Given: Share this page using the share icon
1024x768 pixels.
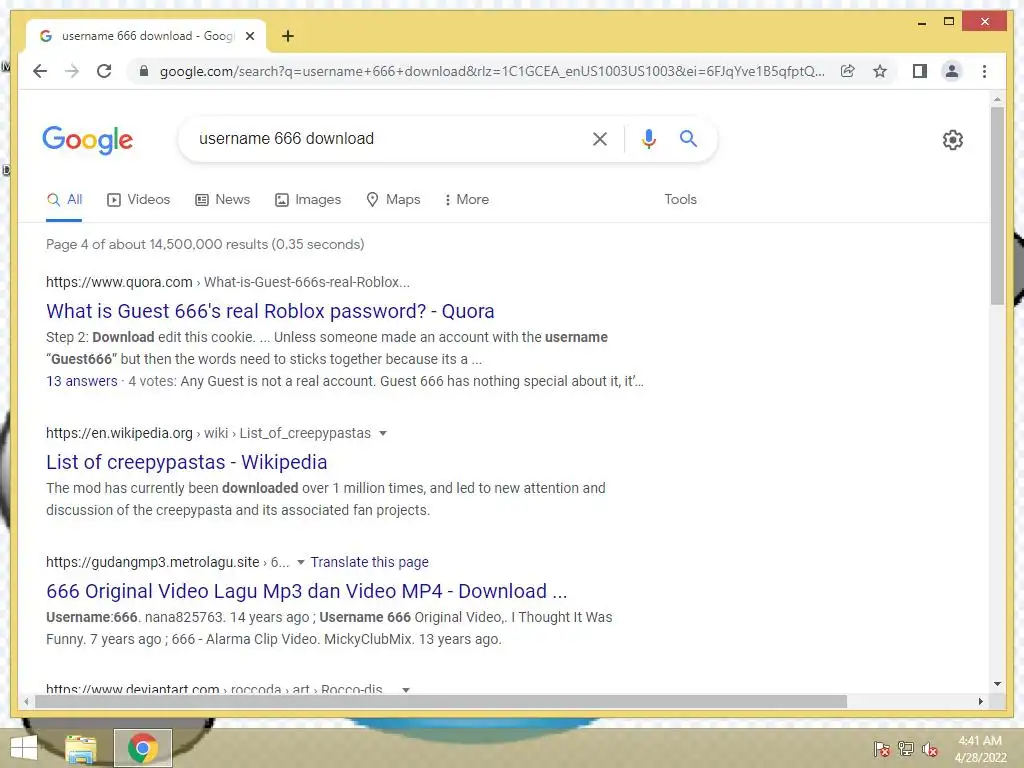Looking at the screenshot, I should coord(848,71).
